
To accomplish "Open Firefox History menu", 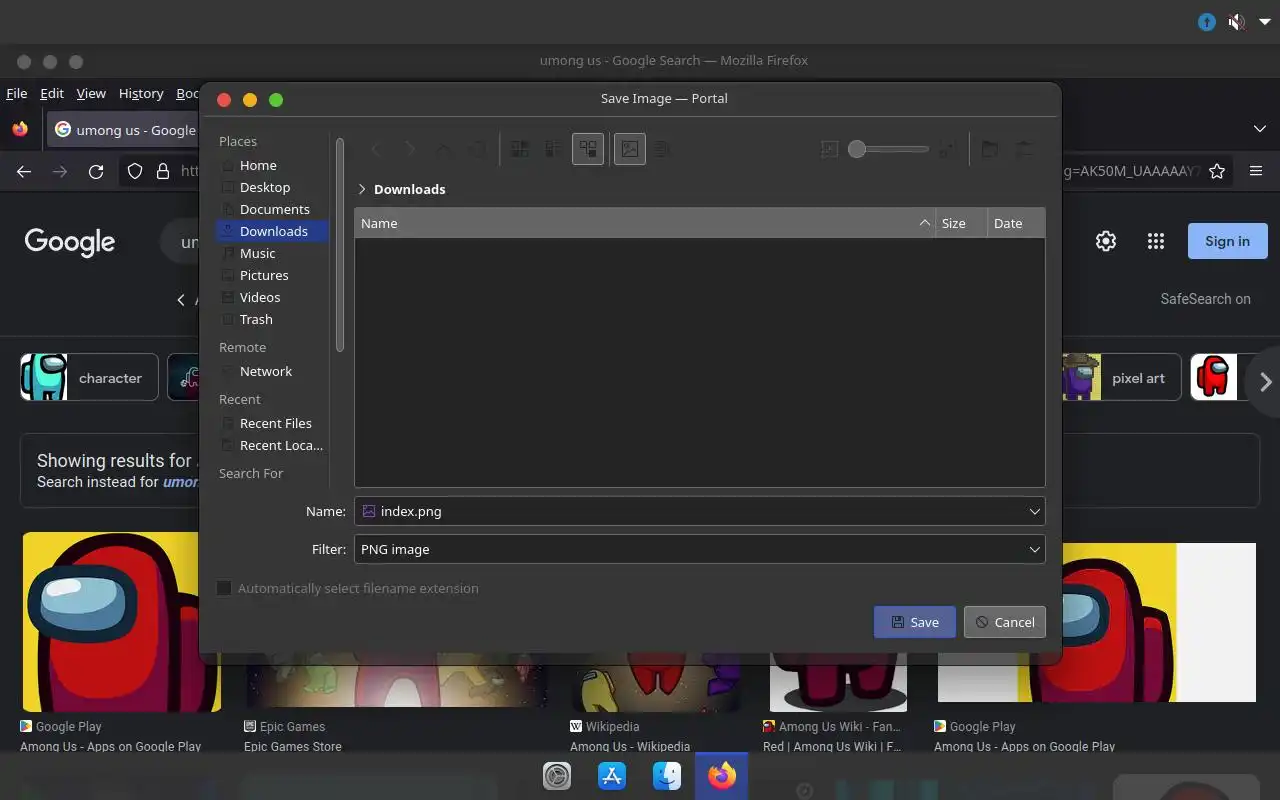I will tap(141, 93).
